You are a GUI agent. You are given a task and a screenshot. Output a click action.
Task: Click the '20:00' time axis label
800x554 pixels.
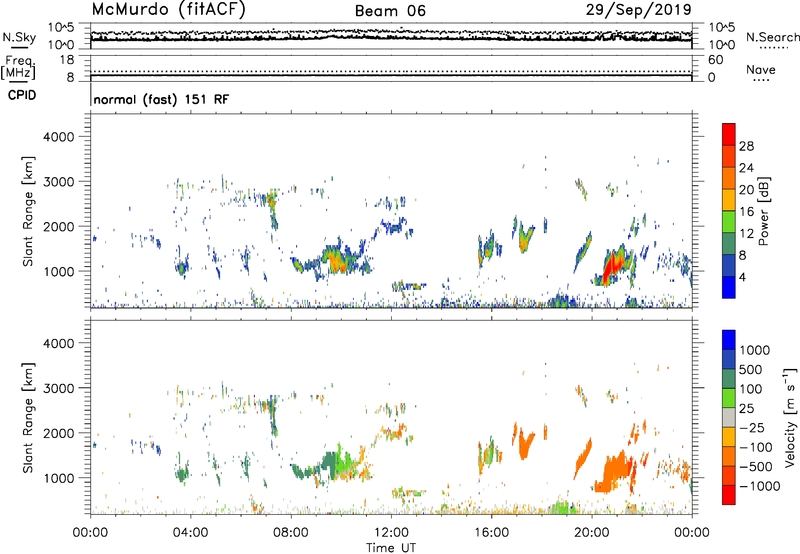tap(592, 533)
